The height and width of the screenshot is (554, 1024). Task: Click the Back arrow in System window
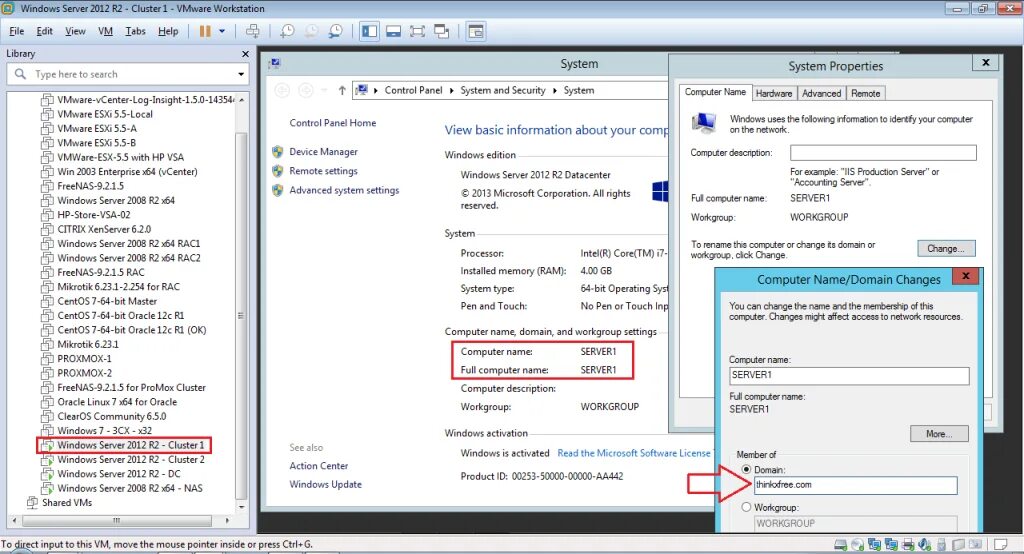[x=282, y=91]
